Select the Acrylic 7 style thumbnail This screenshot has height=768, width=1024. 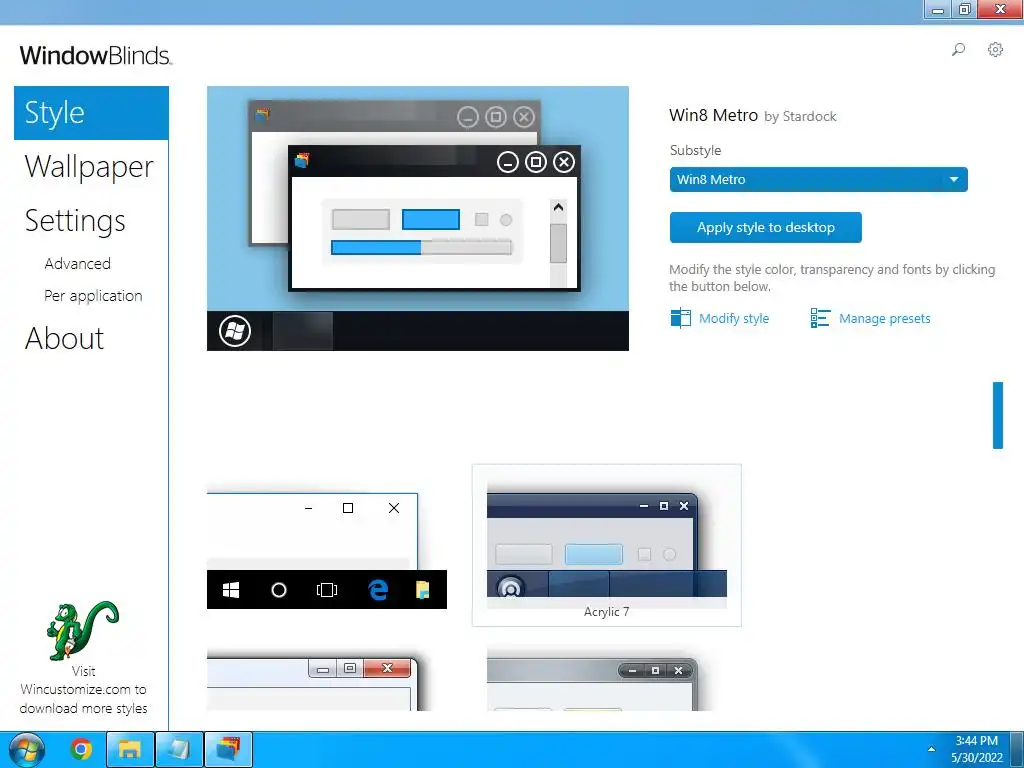[x=607, y=545]
